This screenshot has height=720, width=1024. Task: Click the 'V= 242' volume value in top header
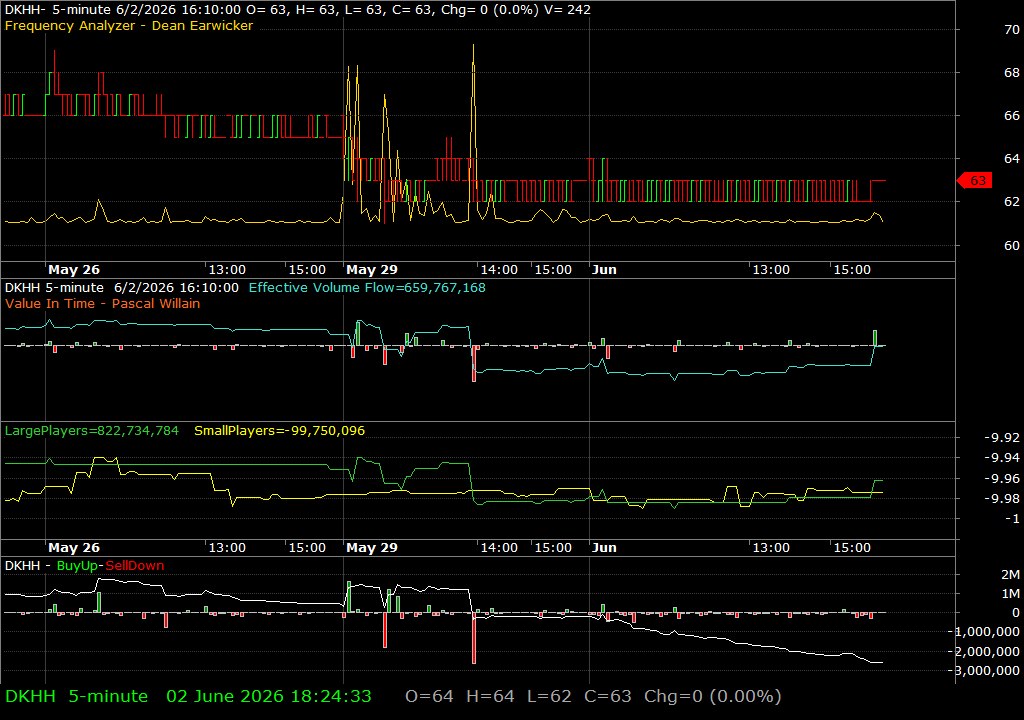[567, 10]
